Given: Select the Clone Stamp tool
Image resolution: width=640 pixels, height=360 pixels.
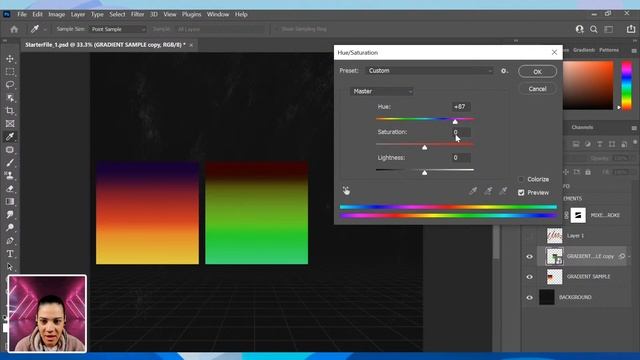Looking at the screenshot, I should [10, 176].
